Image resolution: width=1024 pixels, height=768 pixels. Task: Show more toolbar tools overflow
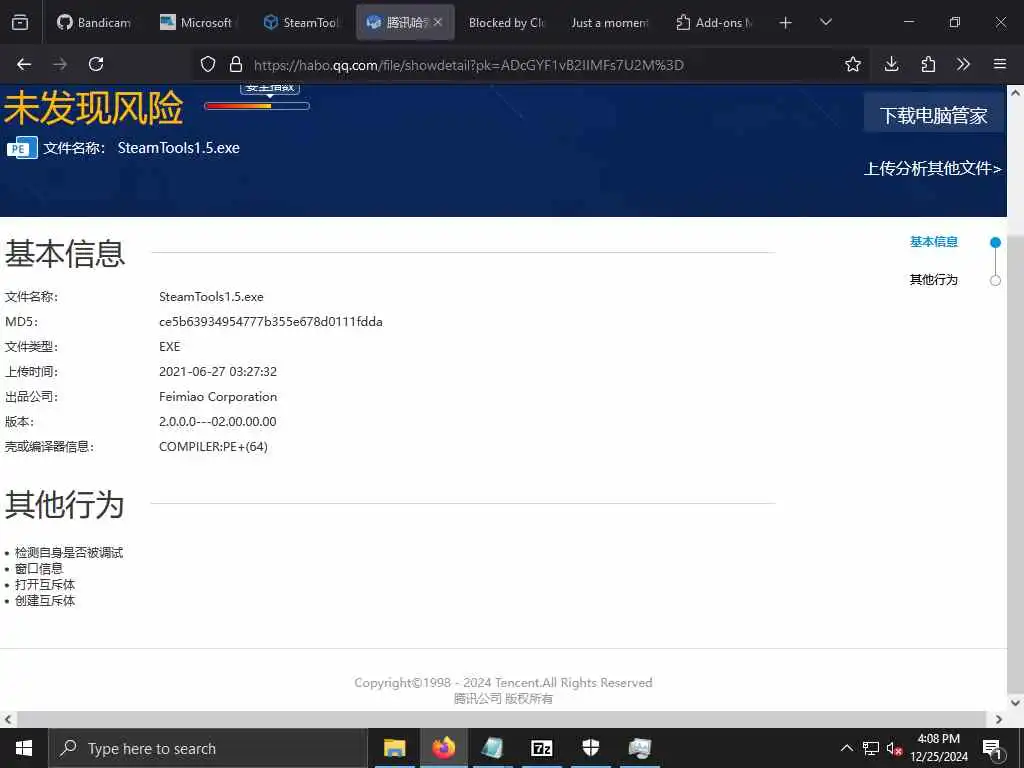click(x=963, y=64)
